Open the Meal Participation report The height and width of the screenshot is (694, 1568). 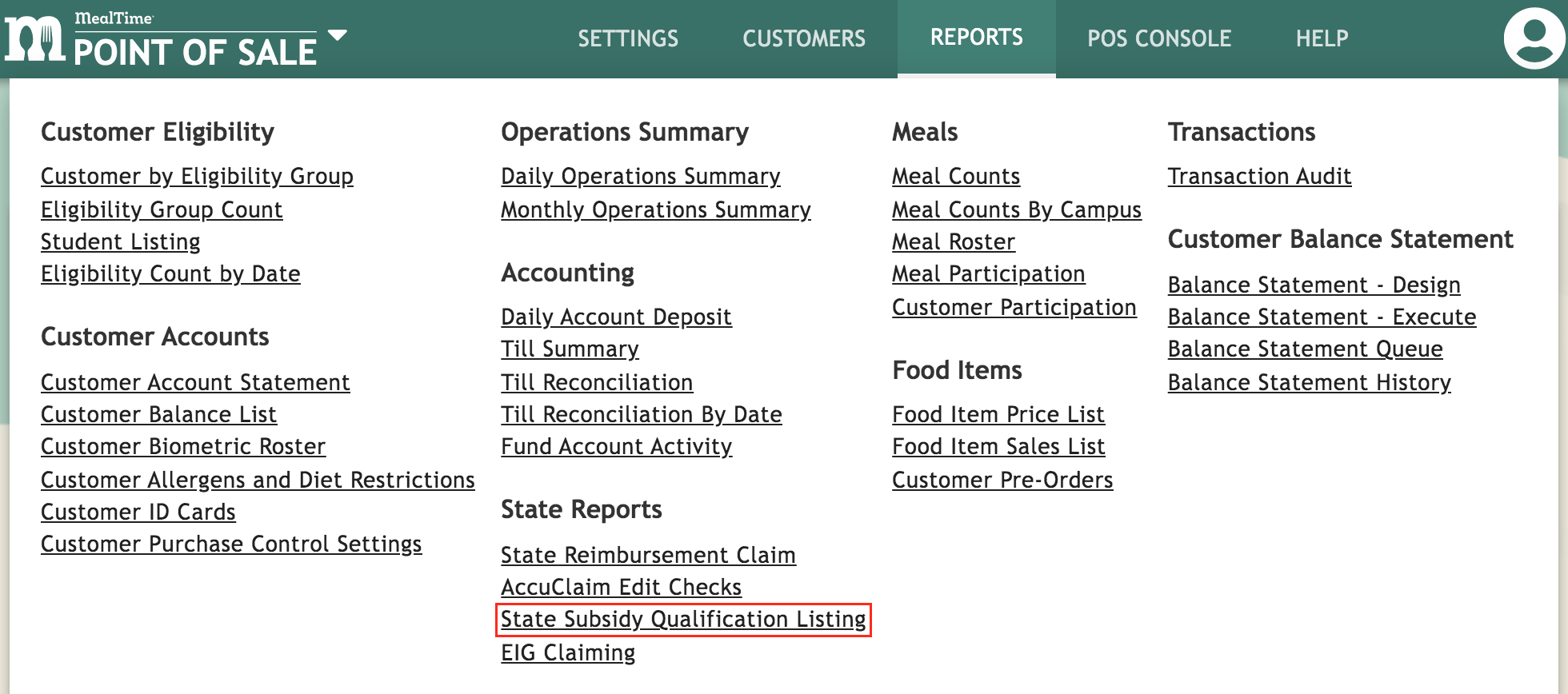(989, 273)
